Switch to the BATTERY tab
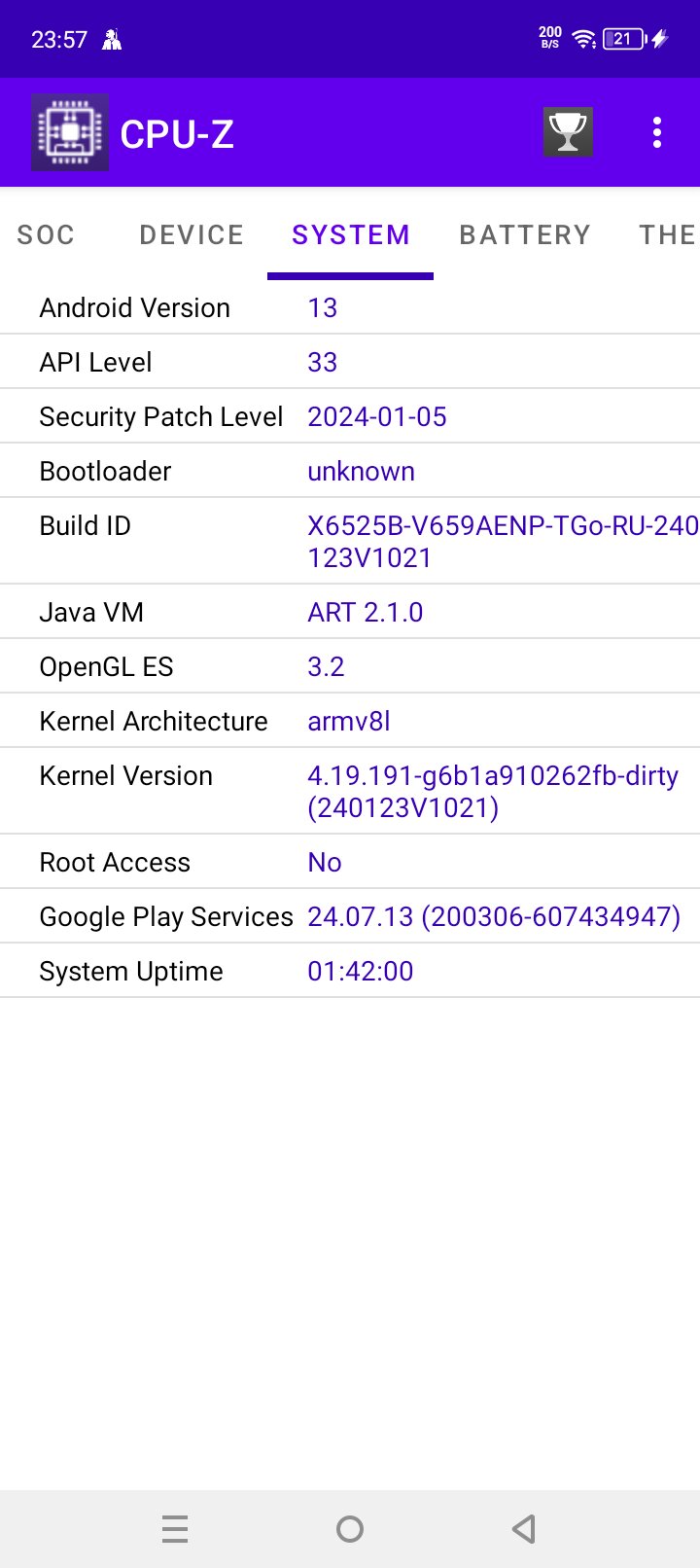Image resolution: width=700 pixels, height=1568 pixels. click(x=525, y=234)
